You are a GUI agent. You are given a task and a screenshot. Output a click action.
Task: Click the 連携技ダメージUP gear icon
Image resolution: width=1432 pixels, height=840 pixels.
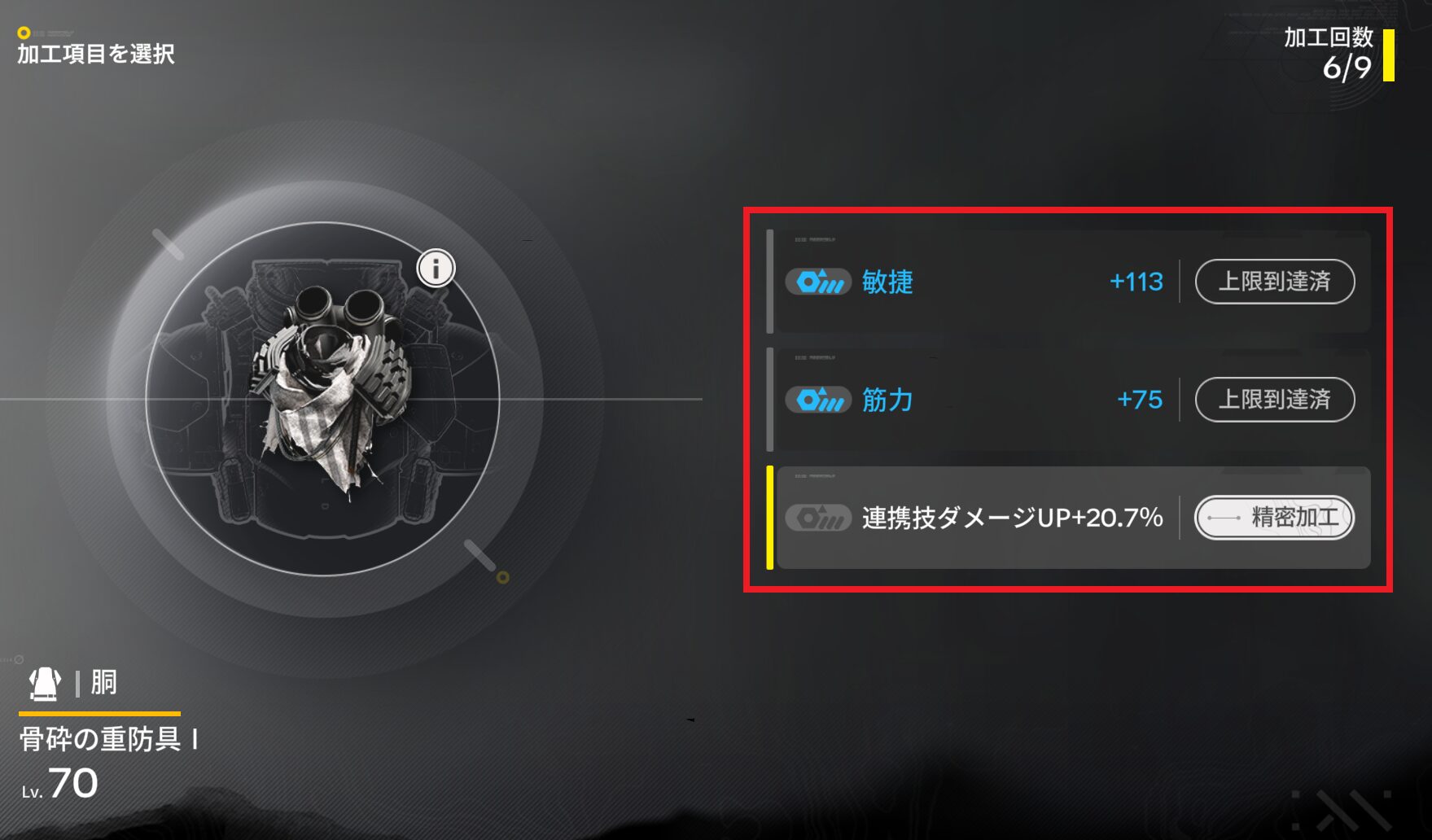(818, 518)
